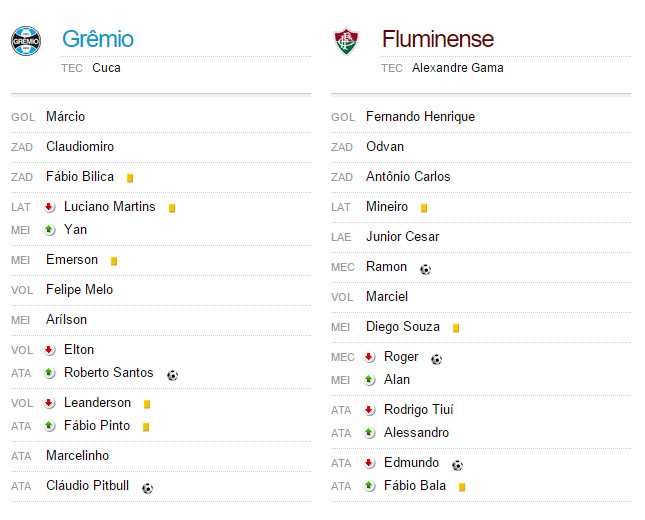
Task: Click the Grêmio club crest
Action: [26, 41]
